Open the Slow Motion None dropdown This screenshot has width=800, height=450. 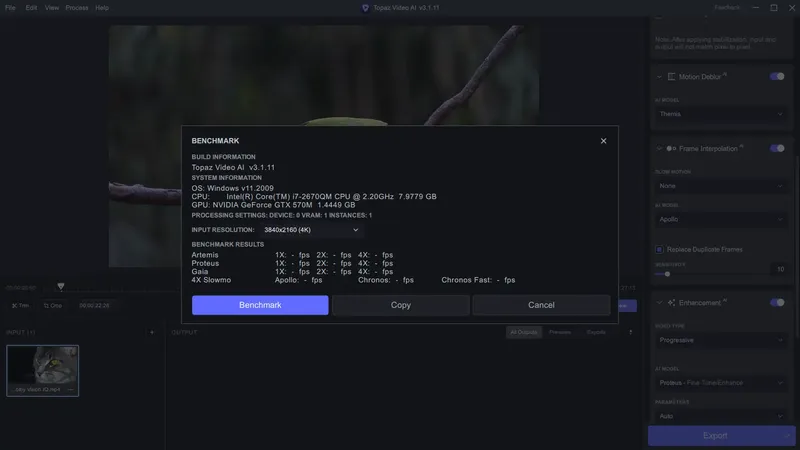[x=720, y=186]
